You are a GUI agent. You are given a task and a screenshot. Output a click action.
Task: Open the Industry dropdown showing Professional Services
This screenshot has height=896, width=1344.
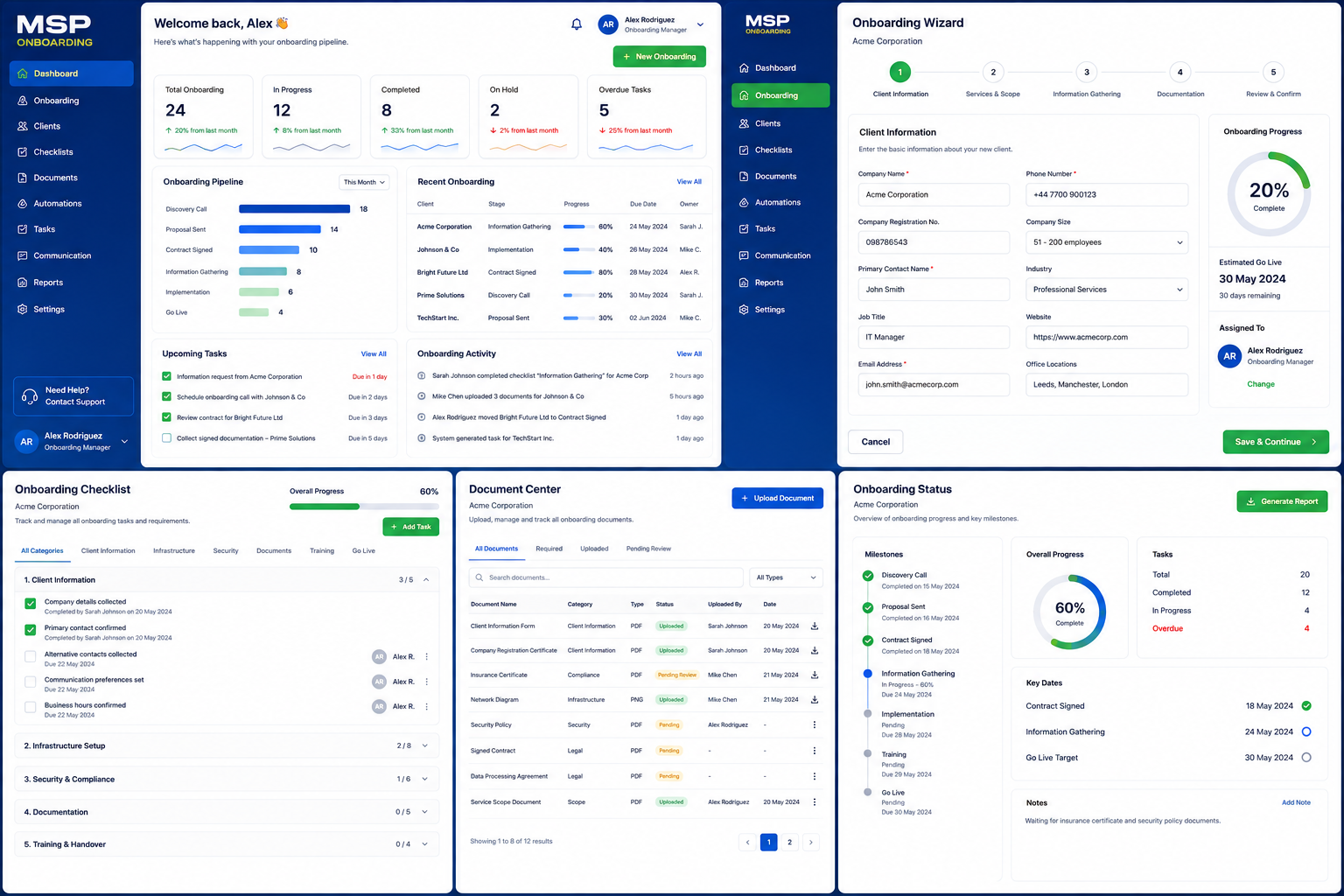[x=1107, y=290]
